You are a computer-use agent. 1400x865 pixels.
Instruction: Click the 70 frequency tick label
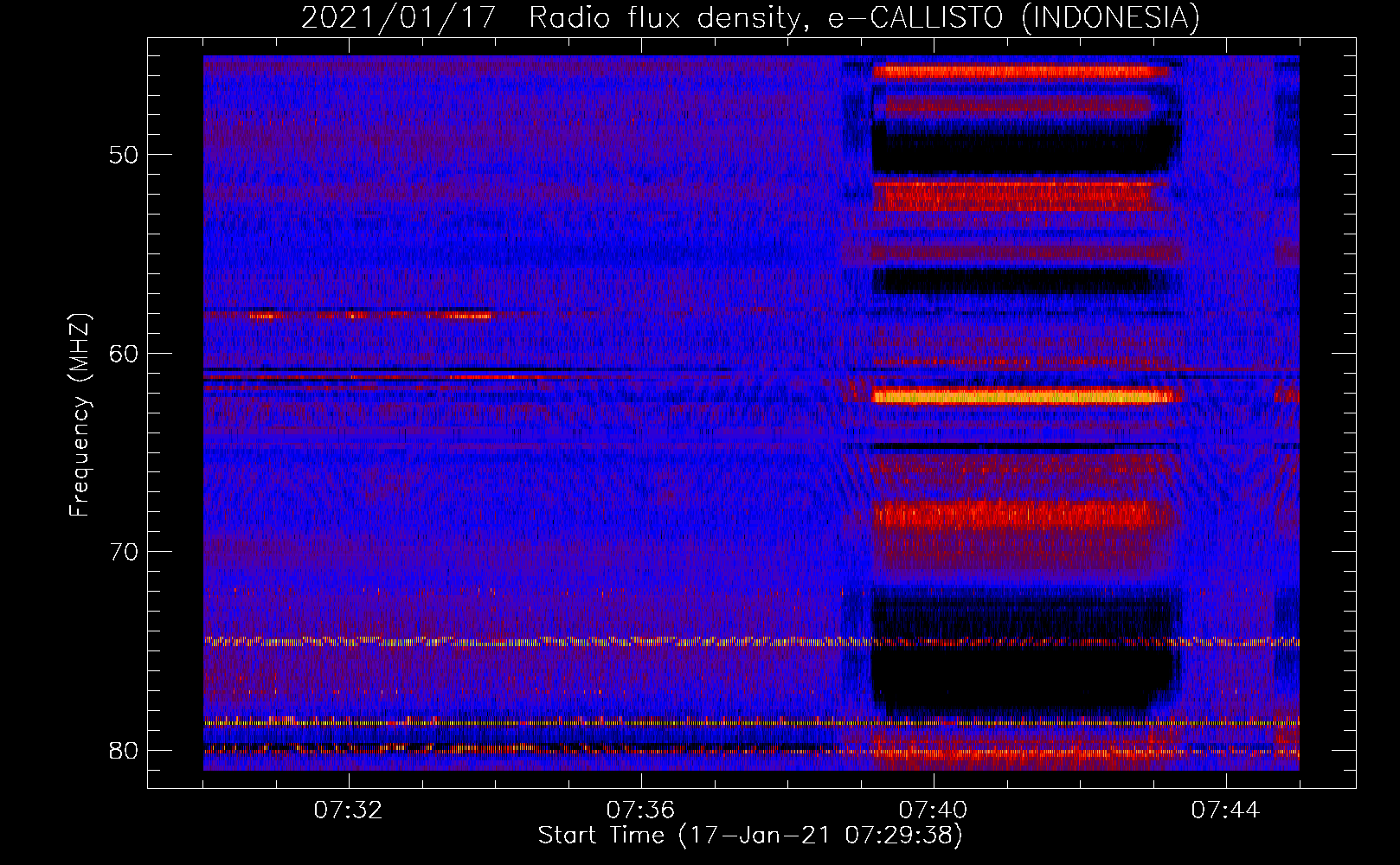[124, 552]
